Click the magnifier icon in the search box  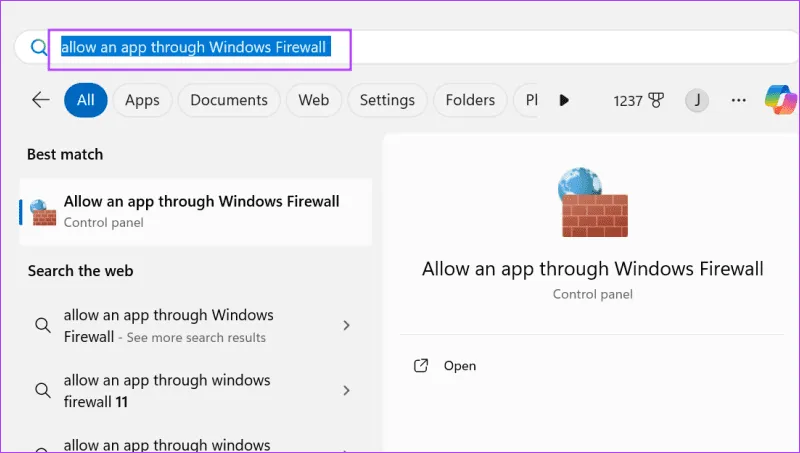(x=38, y=47)
